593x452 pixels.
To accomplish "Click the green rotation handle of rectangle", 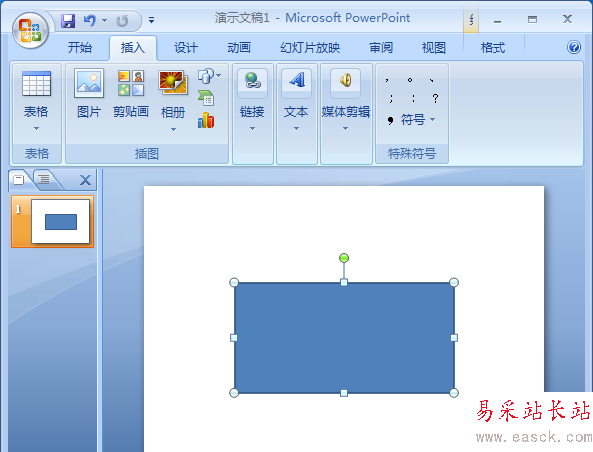I will [x=344, y=258].
